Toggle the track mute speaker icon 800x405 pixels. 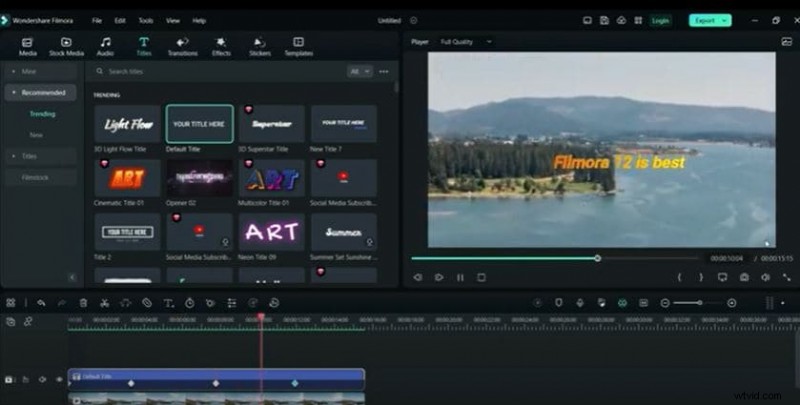(42, 379)
